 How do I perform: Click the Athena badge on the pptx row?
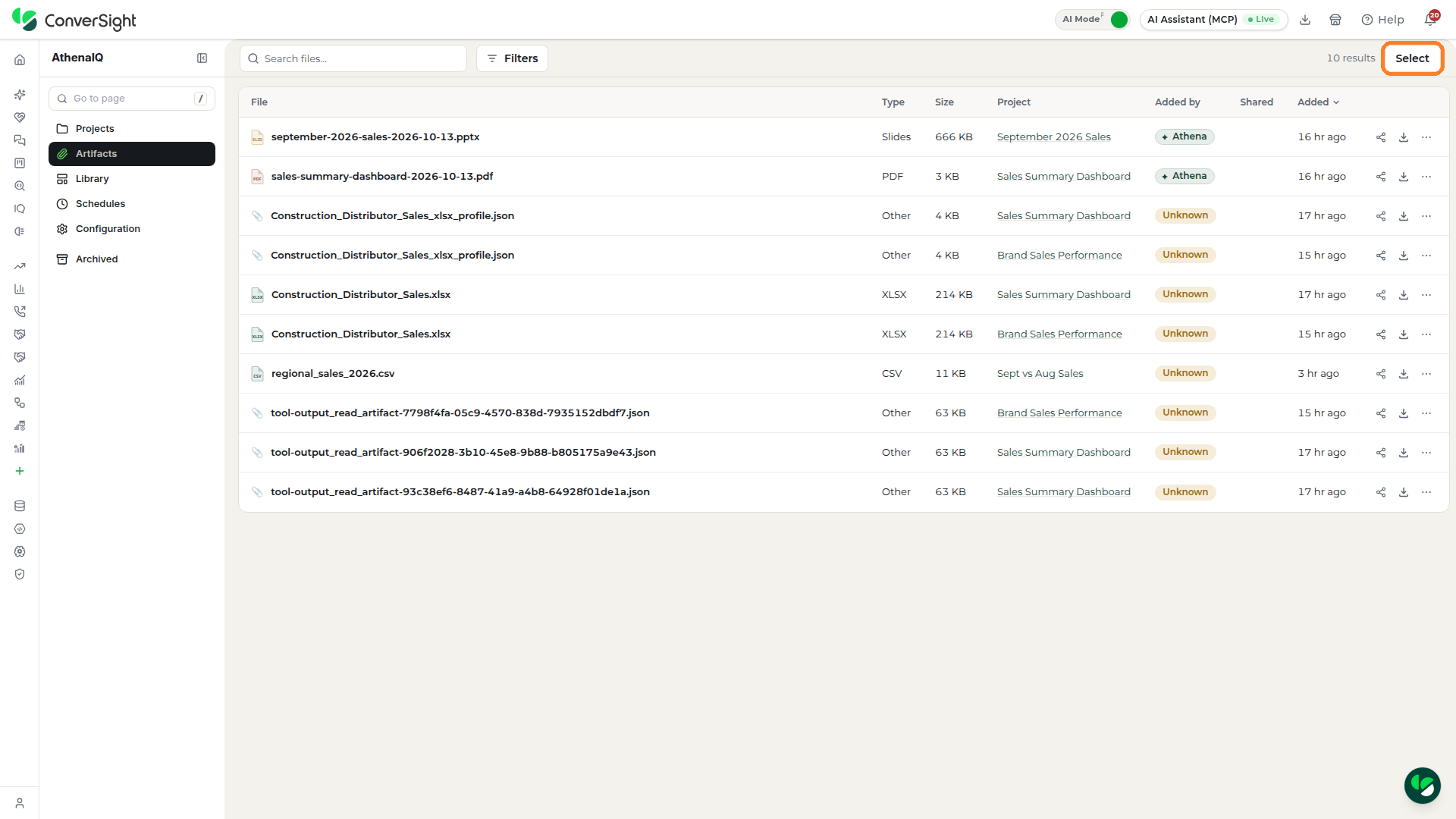pyautogui.click(x=1185, y=137)
